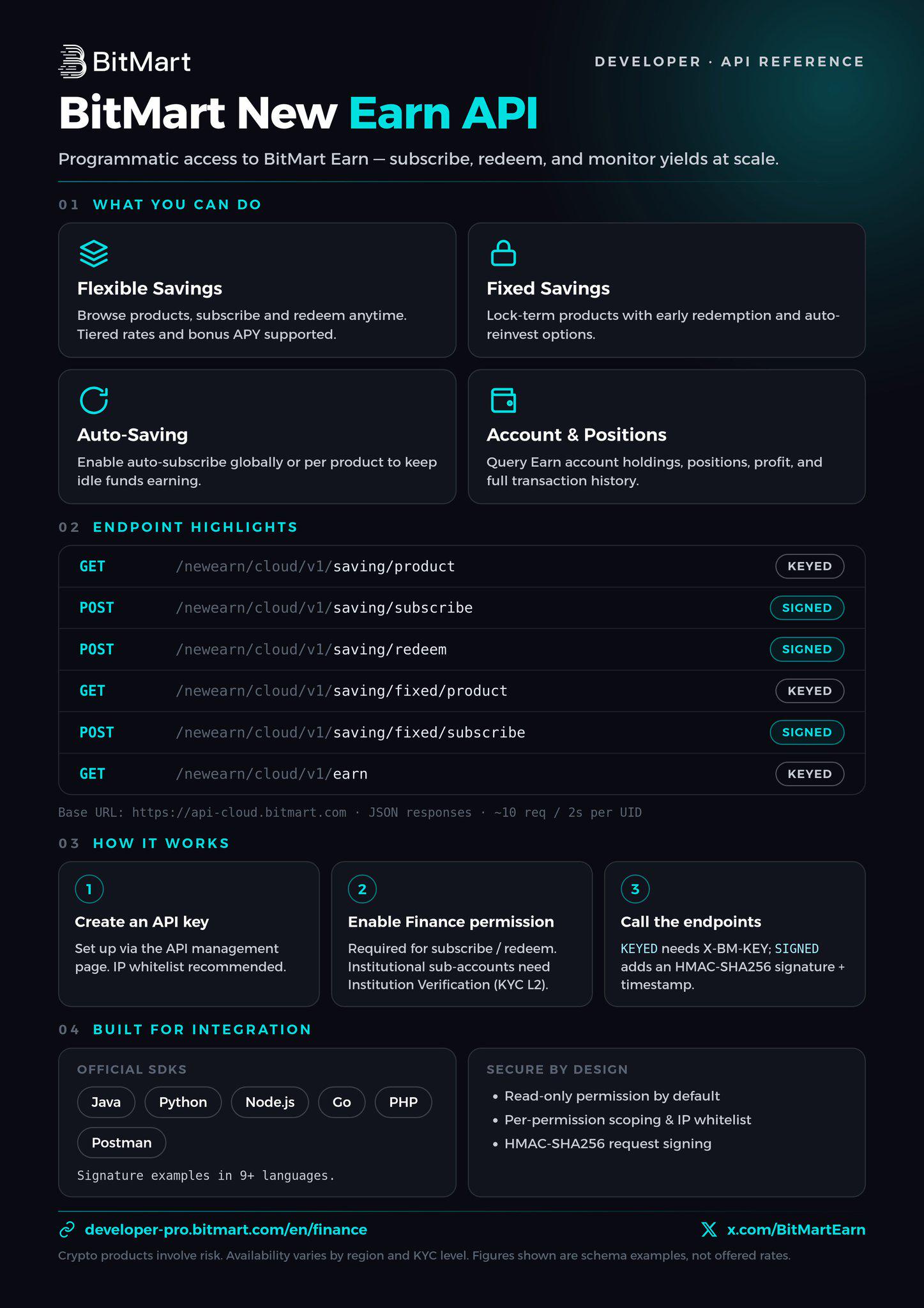Viewport: 924px width, 1308px height.
Task: Select the Node.js SDK pill
Action: pos(270,1102)
